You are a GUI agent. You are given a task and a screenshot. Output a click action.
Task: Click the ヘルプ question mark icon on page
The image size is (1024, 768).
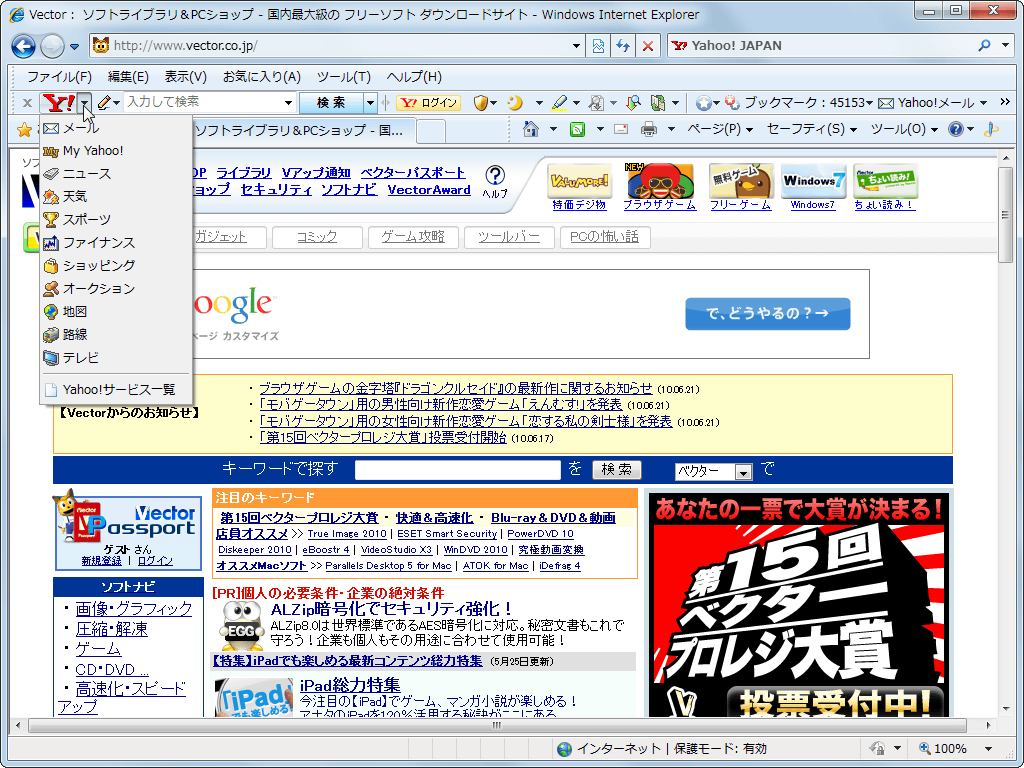point(495,175)
